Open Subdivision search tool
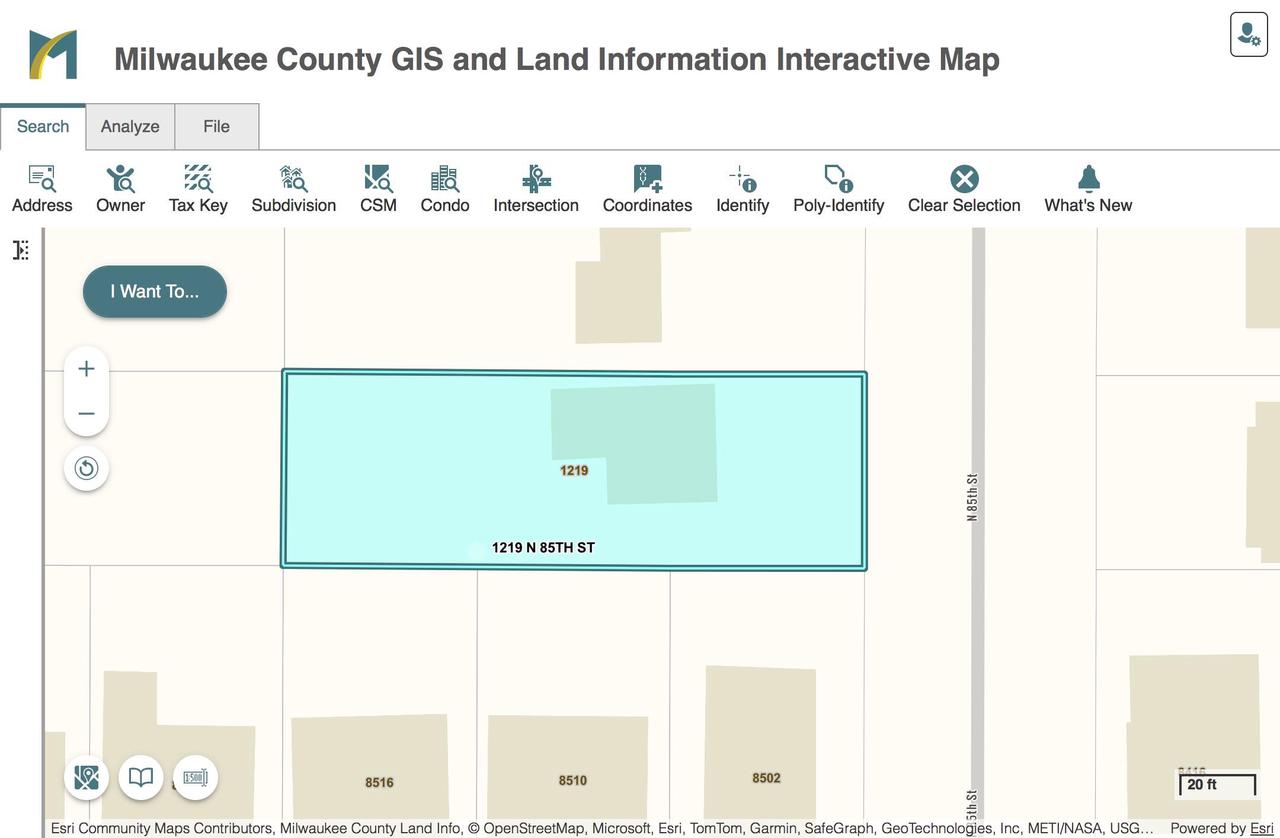This screenshot has height=838, width=1280. click(293, 189)
